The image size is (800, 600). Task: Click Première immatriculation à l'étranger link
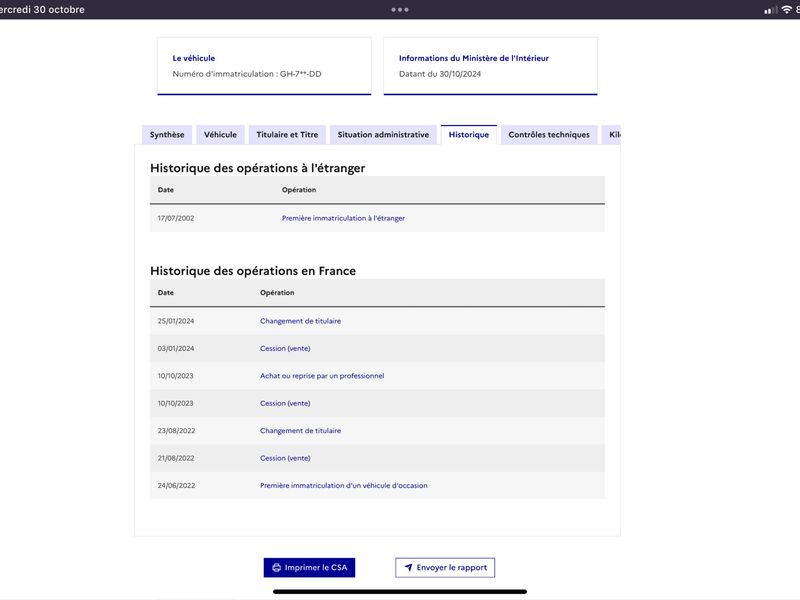343,218
